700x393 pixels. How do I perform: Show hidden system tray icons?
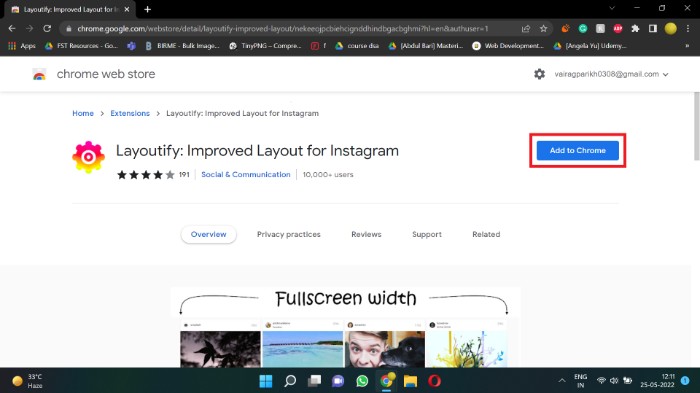pos(562,380)
